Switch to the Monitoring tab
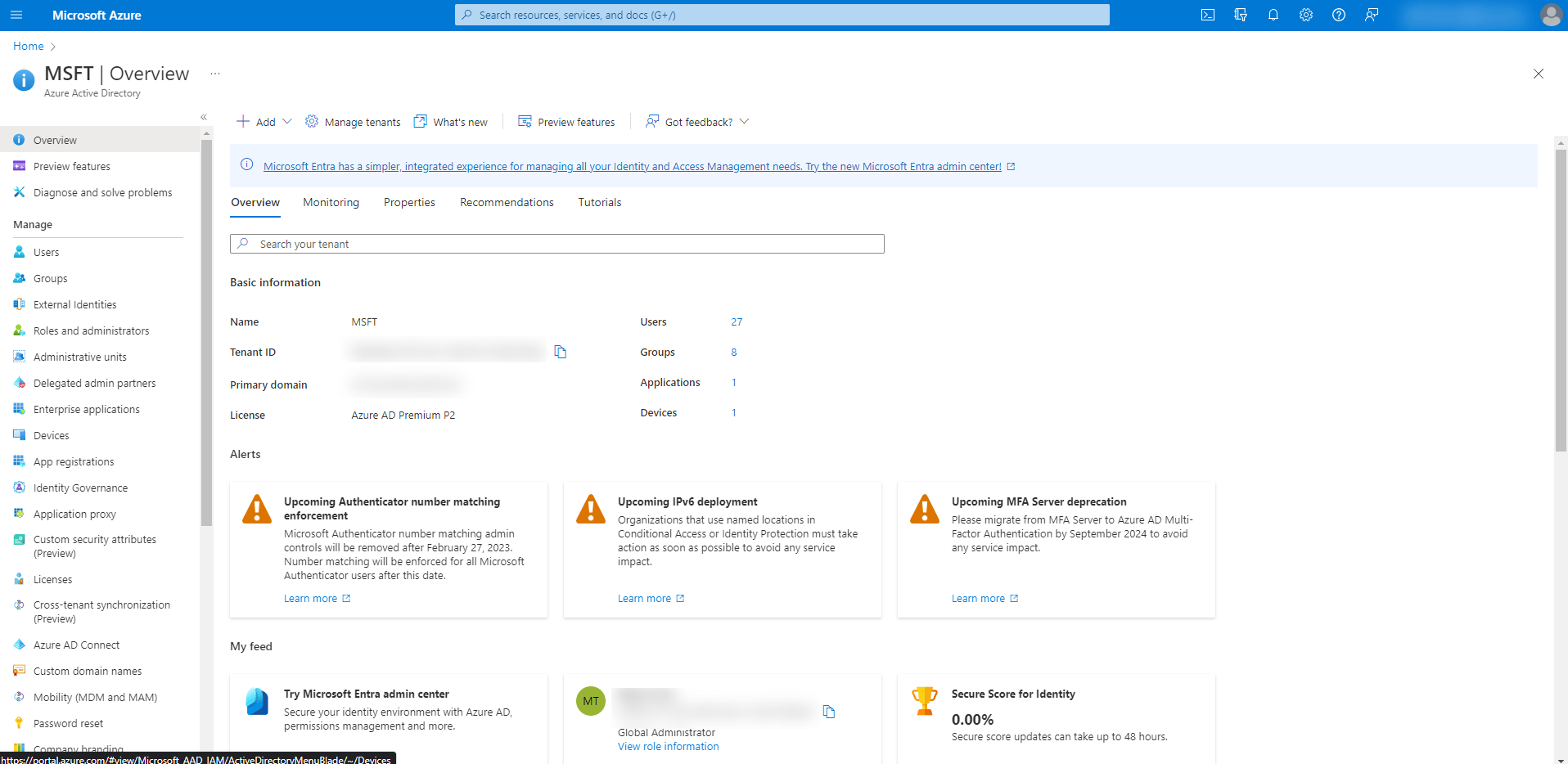1568x764 pixels. [331, 202]
